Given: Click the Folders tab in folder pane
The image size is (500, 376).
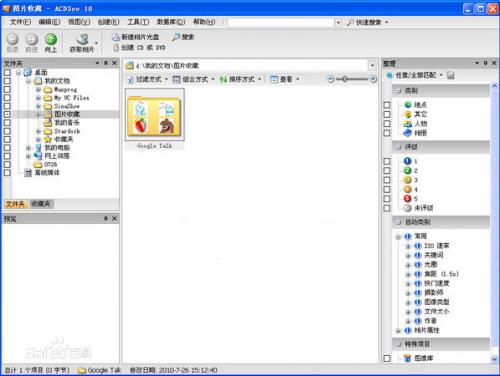Looking at the screenshot, I should (15, 204).
